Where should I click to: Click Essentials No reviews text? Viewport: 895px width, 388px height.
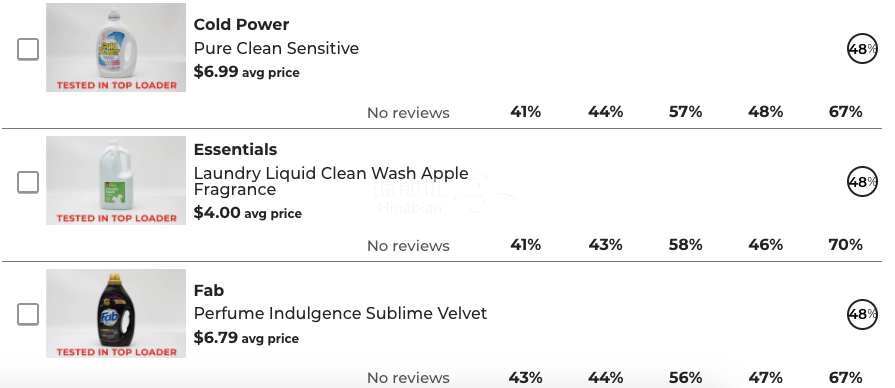(408, 246)
